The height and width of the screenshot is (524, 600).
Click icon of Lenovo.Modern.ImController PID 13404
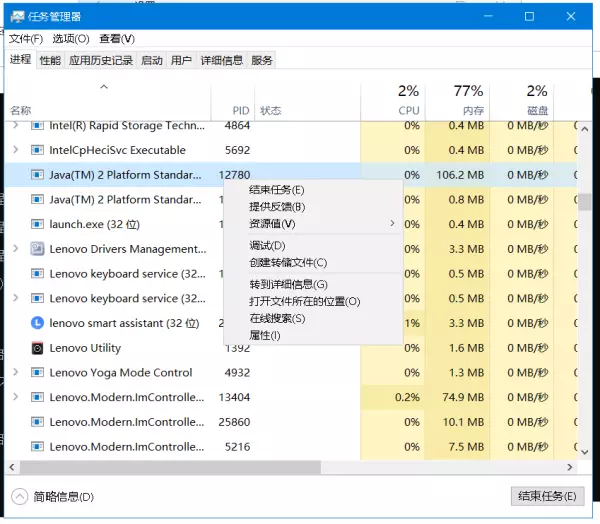click(x=37, y=397)
